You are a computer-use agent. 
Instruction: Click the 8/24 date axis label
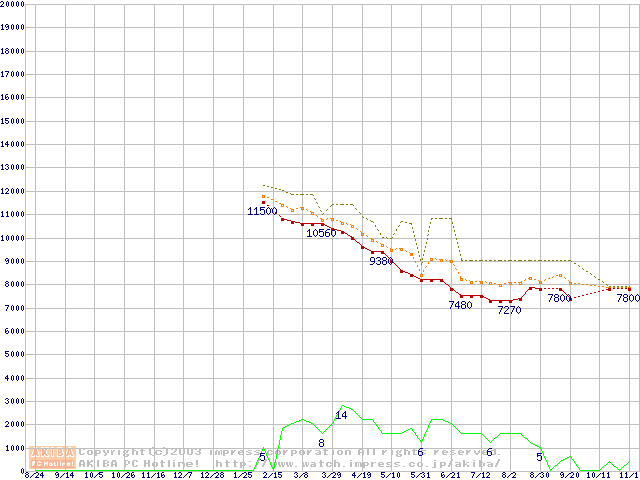click(x=34, y=476)
